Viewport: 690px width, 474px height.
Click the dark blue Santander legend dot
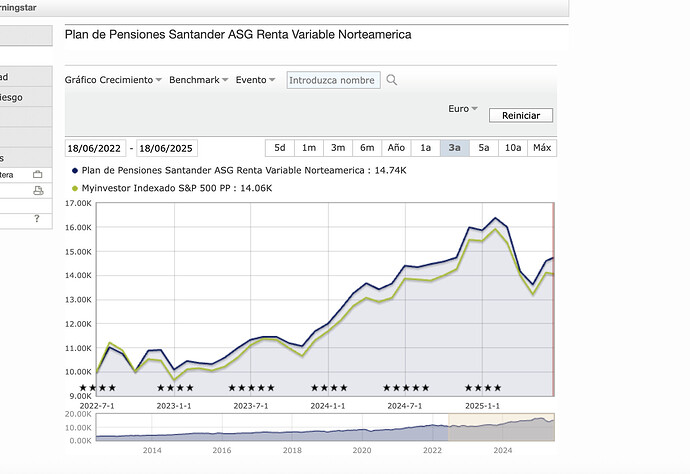(x=75, y=171)
